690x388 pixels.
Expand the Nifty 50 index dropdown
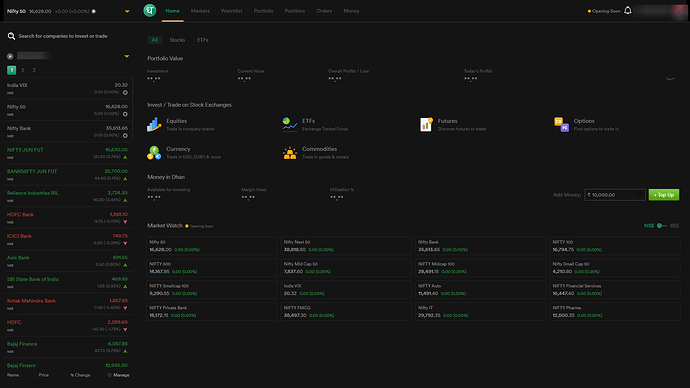[x=127, y=11]
